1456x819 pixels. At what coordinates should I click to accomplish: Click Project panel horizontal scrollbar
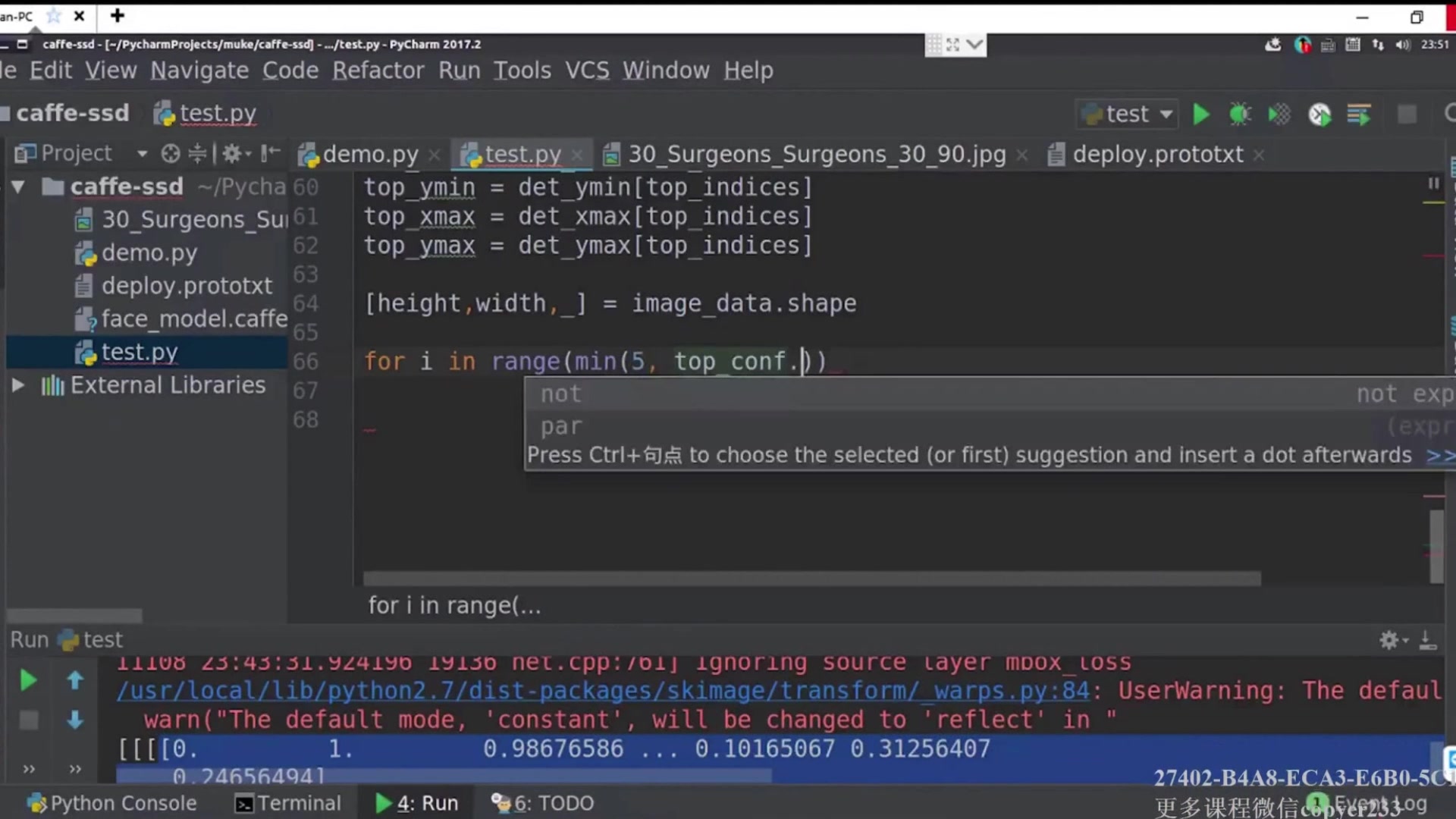[74, 615]
